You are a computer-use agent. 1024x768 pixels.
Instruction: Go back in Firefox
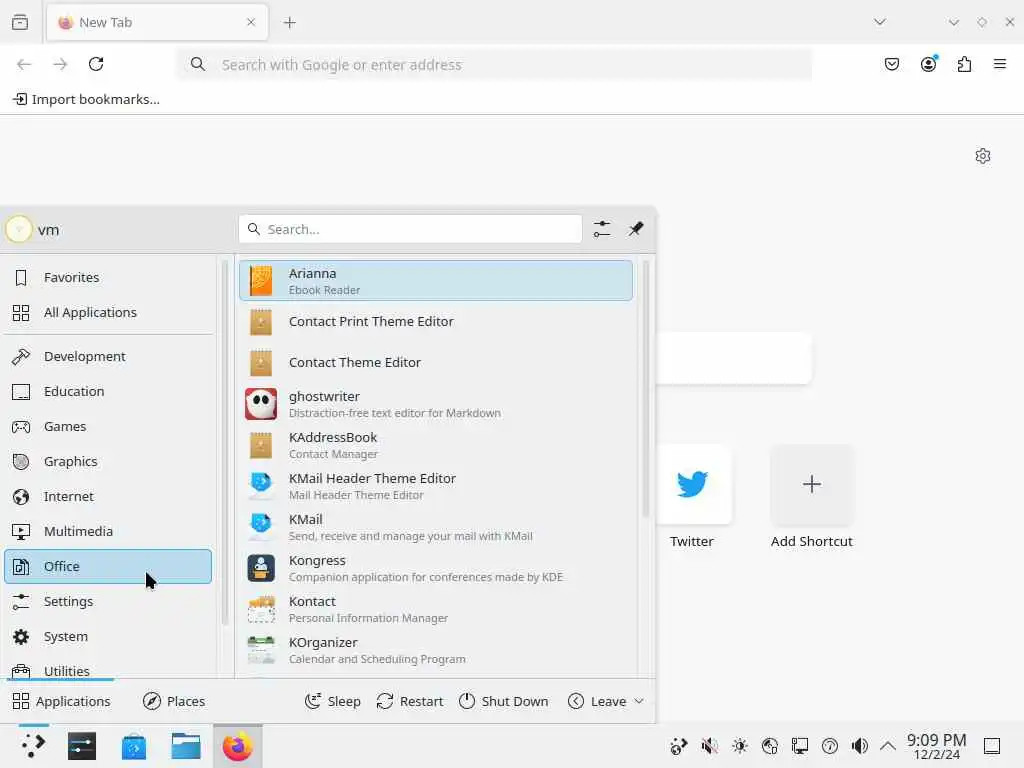pyautogui.click(x=24, y=64)
